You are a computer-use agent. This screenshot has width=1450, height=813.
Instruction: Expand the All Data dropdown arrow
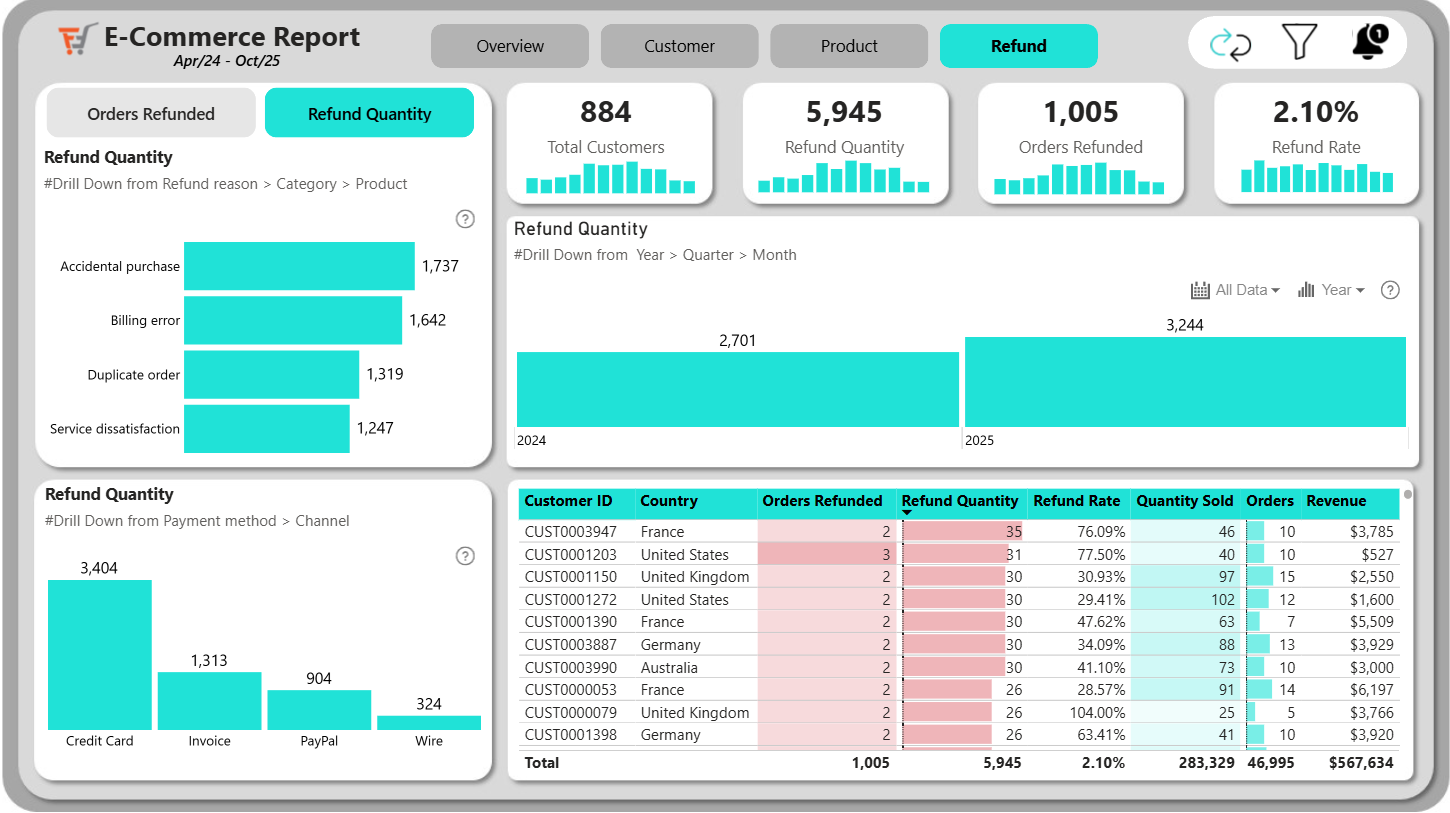pos(1275,290)
